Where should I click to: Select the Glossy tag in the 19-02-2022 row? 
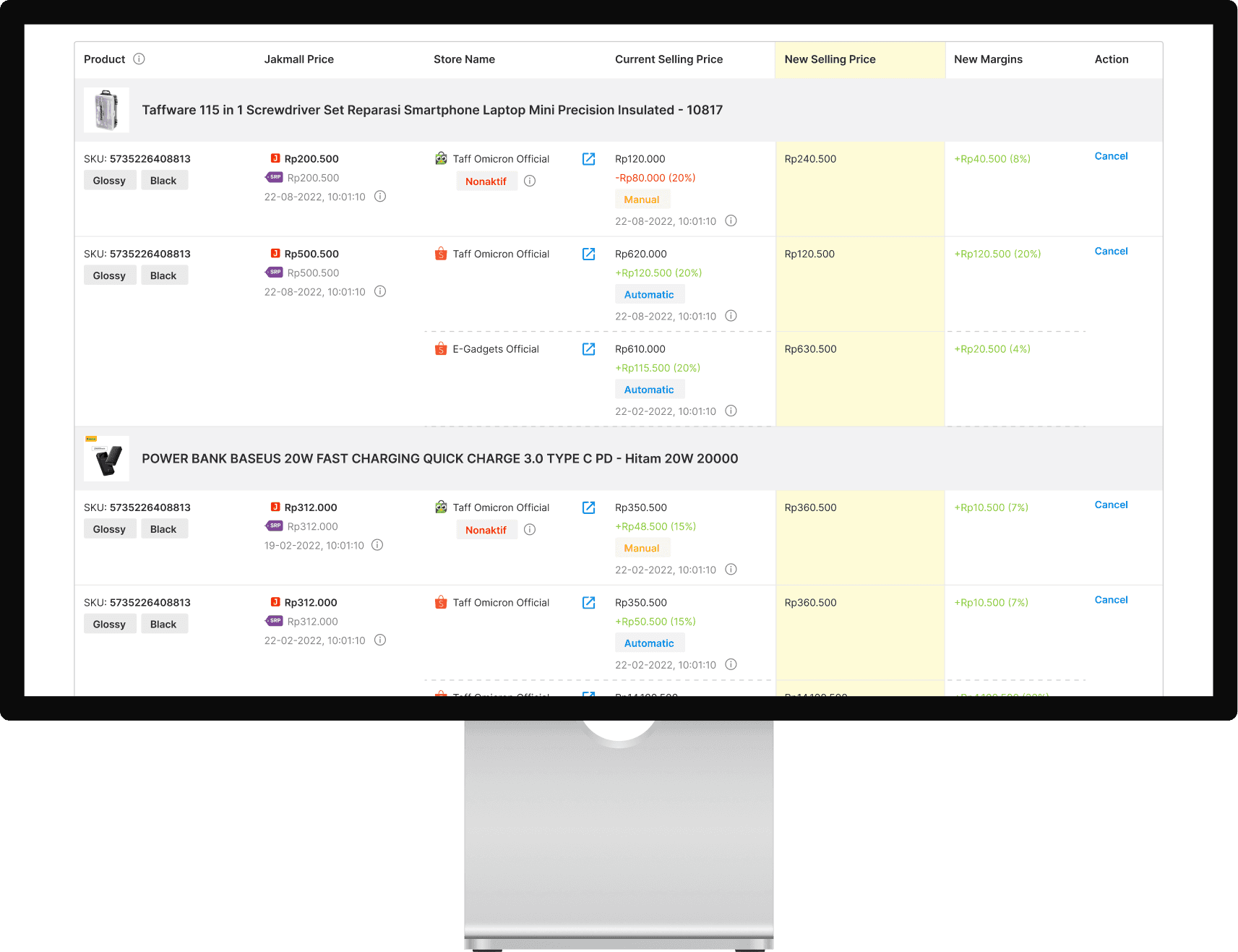(109, 529)
